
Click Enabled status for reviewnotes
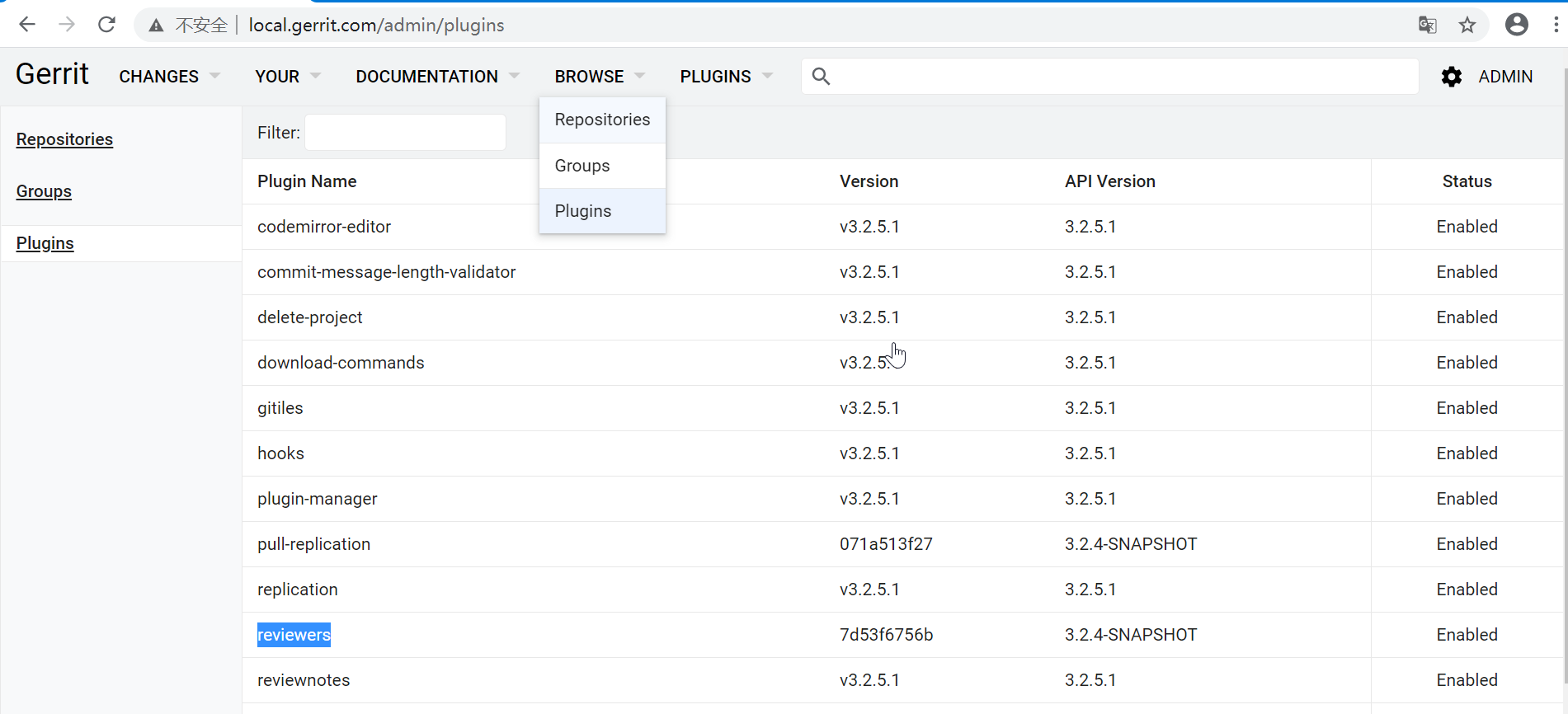click(1467, 680)
